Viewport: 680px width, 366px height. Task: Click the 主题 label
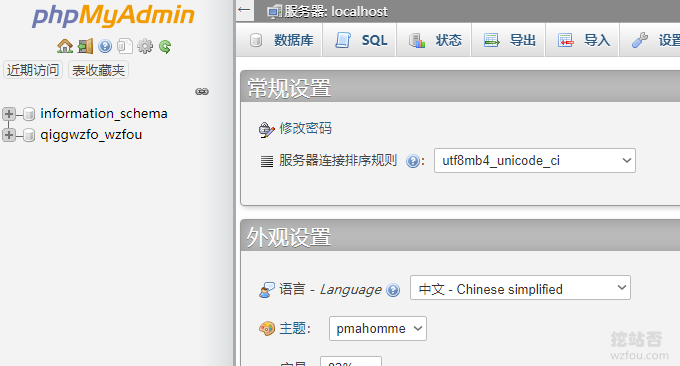point(295,328)
